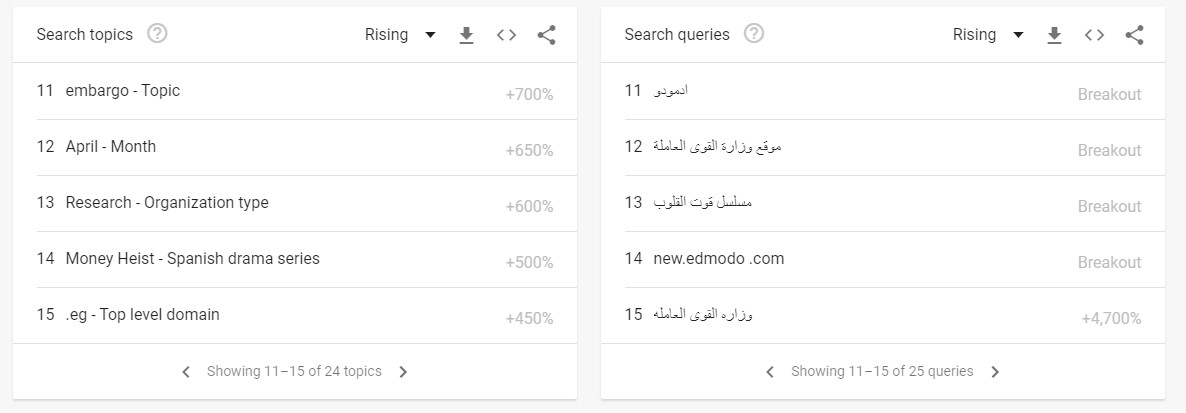Open the April - Month topic

295,148
